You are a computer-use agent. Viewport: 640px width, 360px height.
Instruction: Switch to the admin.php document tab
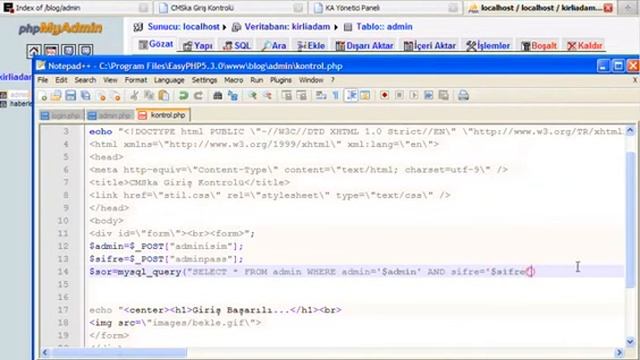(110, 116)
